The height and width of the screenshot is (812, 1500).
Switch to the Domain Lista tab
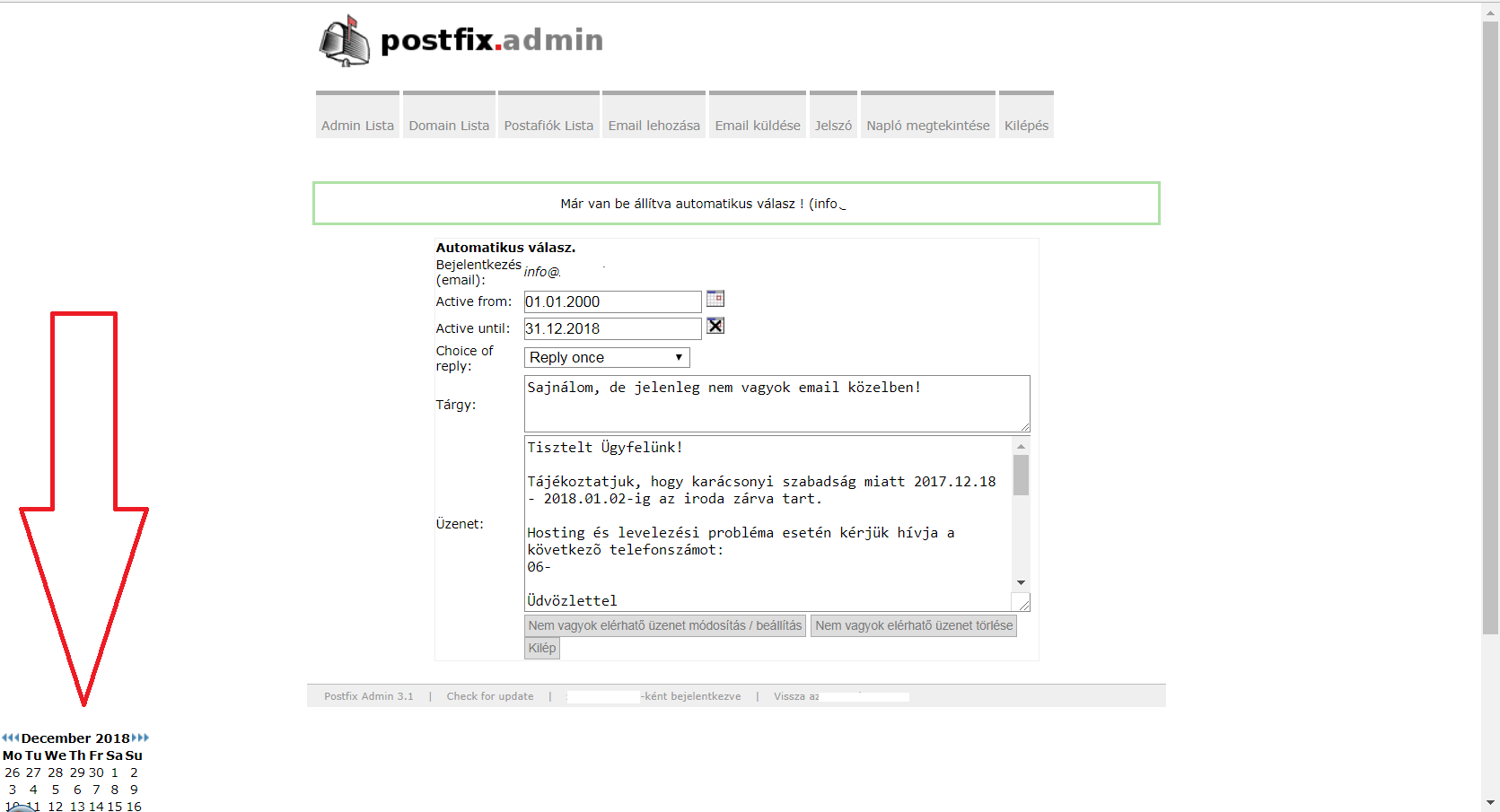coord(449,125)
